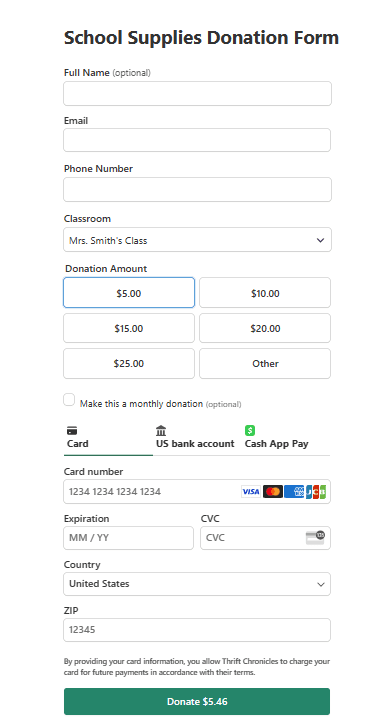This screenshot has height=722, width=392.
Task: Focus the Email input field
Action: [x=197, y=140]
